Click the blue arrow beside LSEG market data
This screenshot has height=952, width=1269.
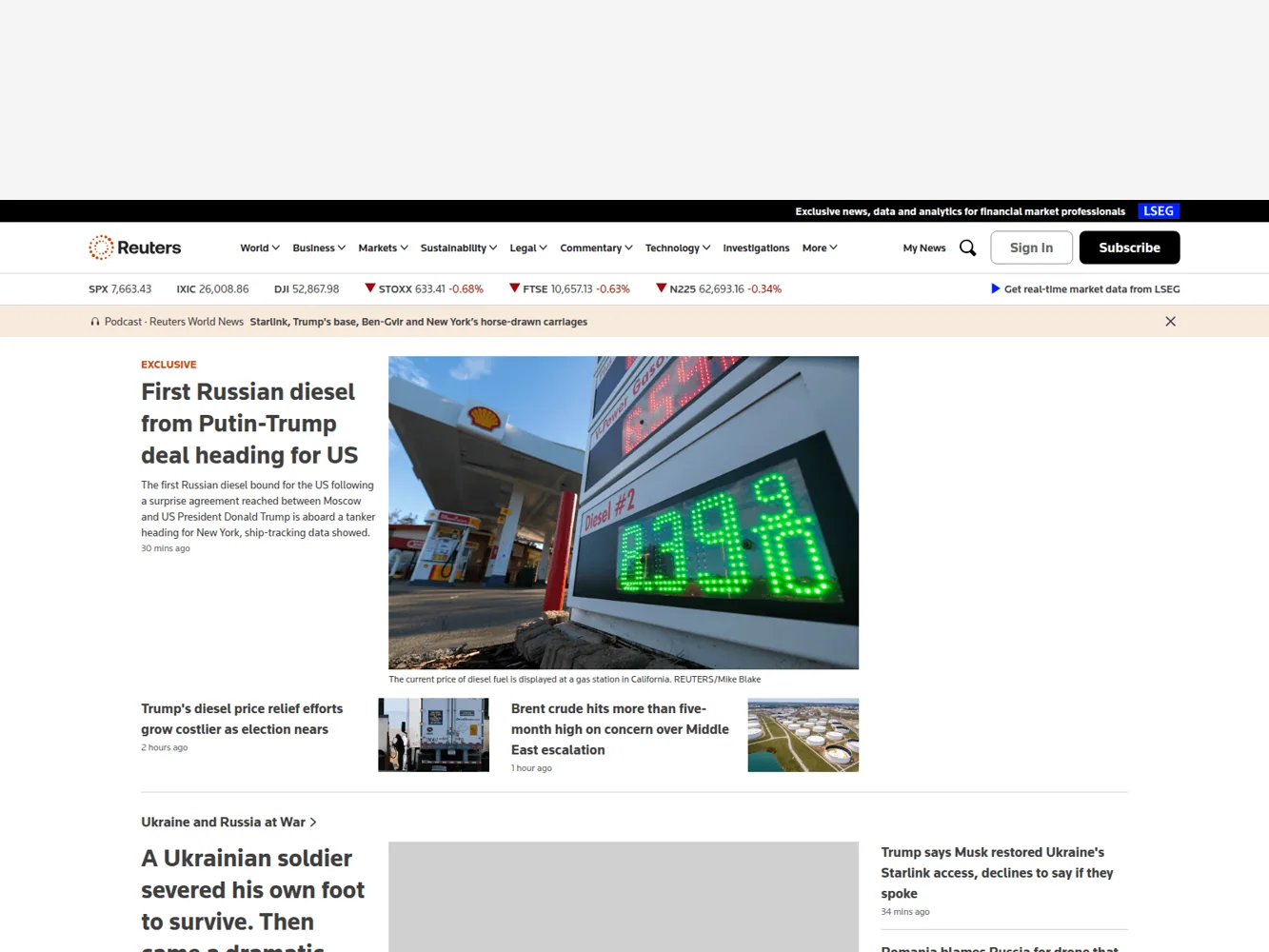pos(995,288)
